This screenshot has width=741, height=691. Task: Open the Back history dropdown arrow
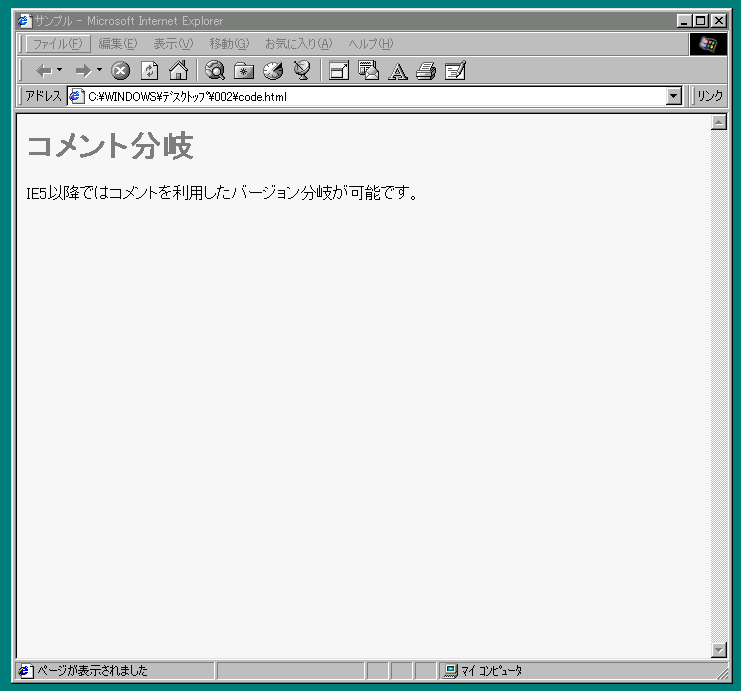pos(60,70)
